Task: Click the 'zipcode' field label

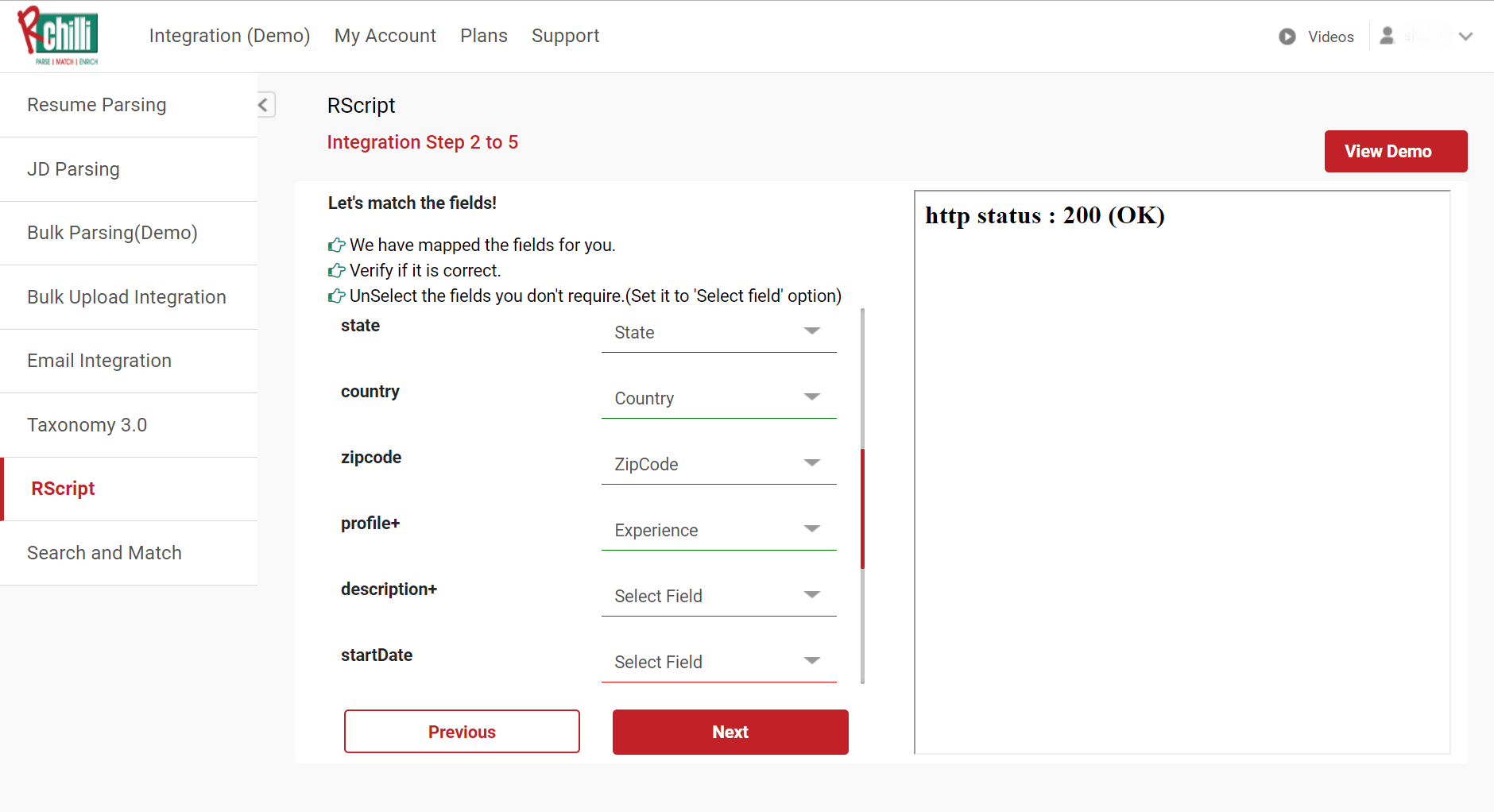Action: point(371,458)
